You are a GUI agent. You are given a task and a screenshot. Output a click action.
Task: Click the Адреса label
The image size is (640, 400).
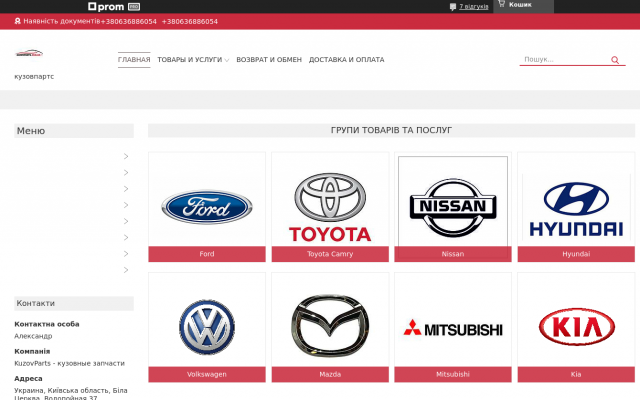coord(28,378)
